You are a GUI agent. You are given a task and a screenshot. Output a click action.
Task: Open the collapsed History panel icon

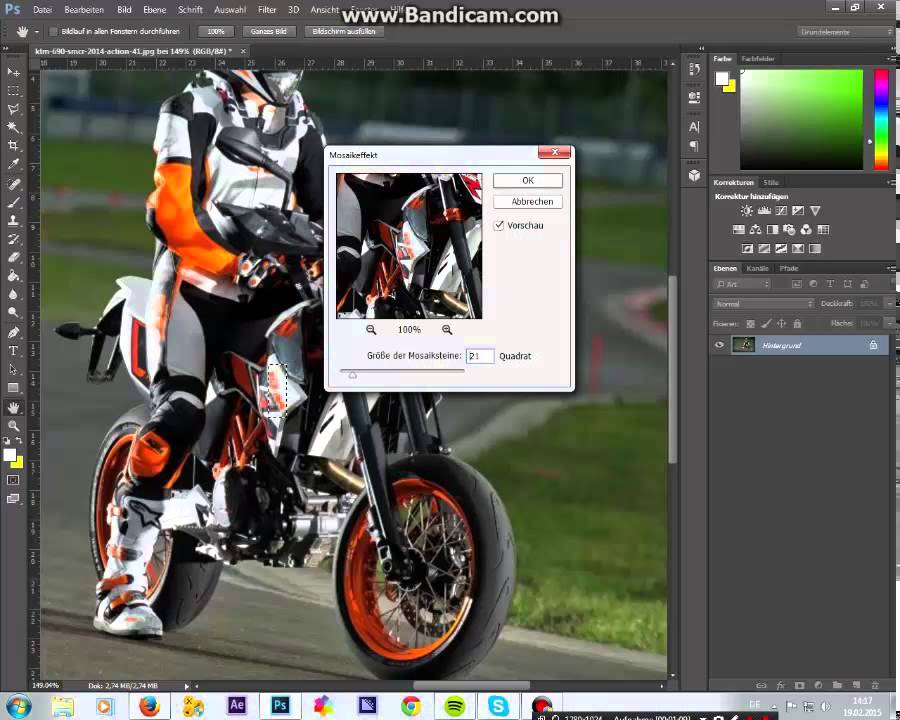click(x=695, y=69)
